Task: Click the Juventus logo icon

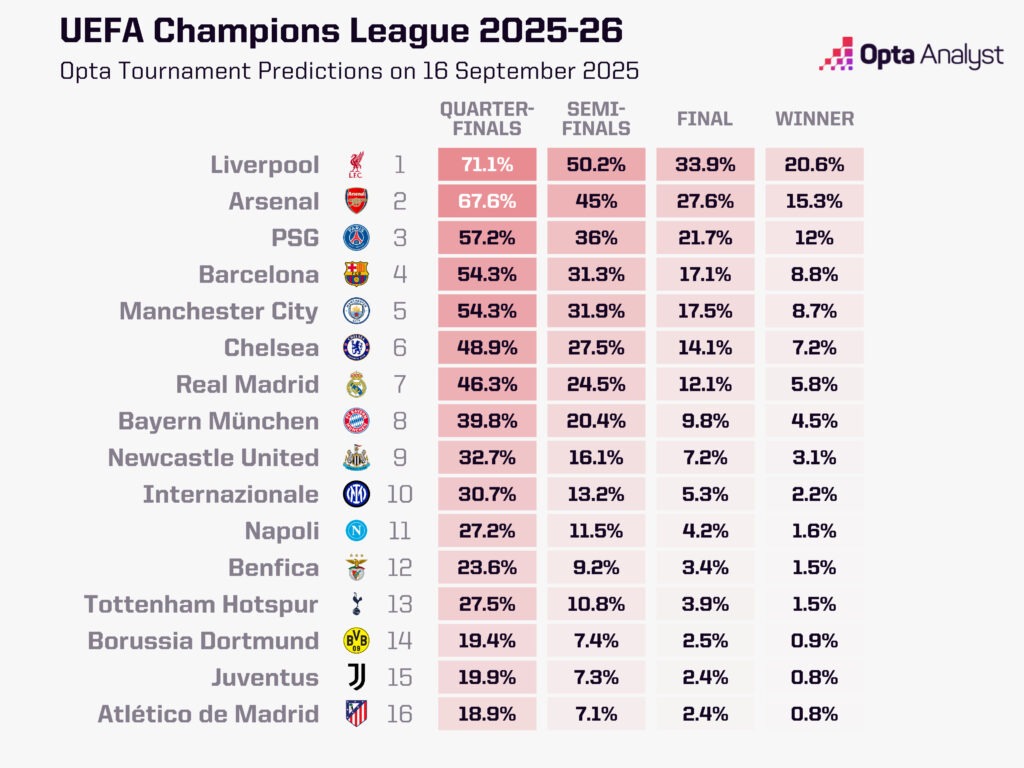Action: (356, 677)
